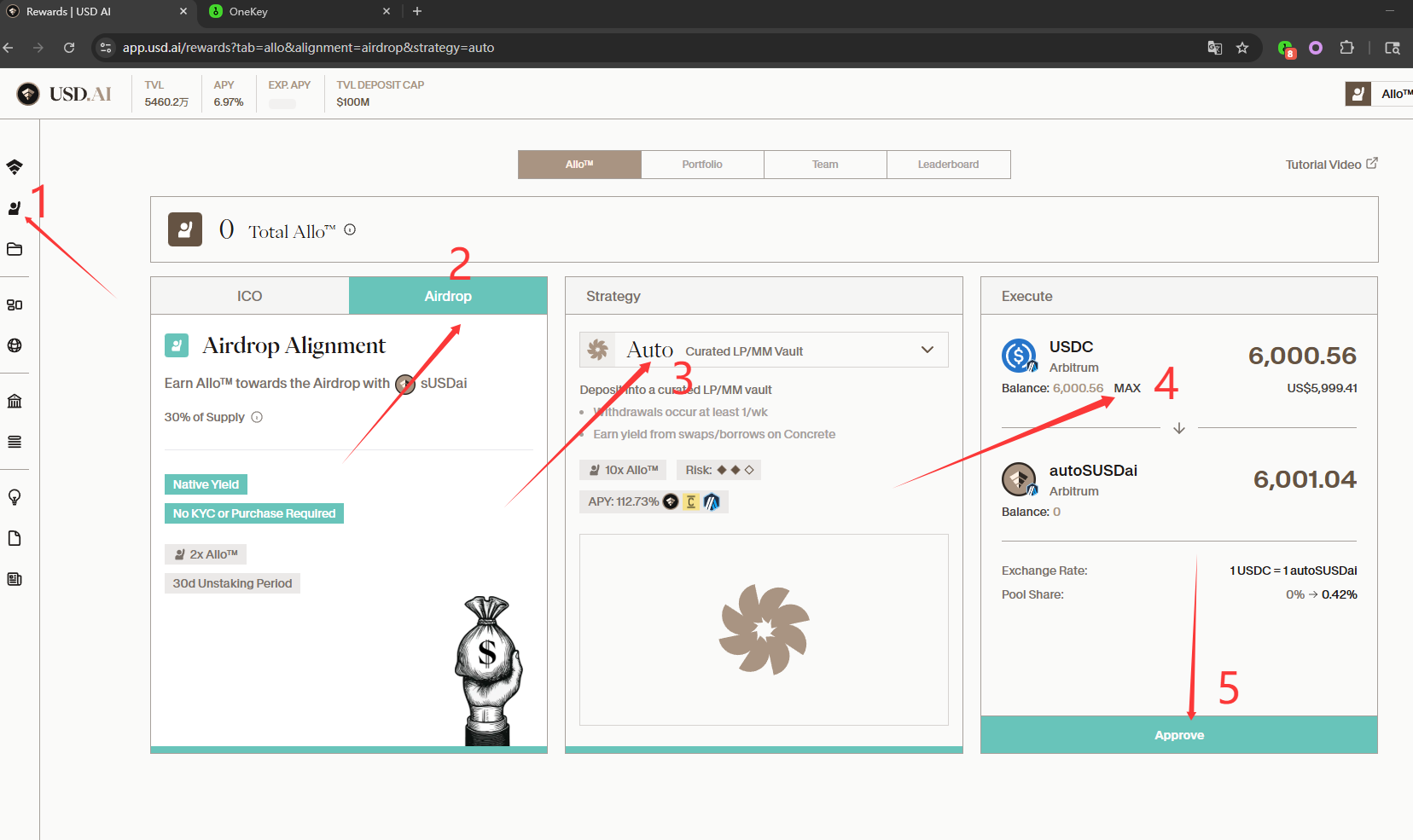Click the US$5,999.41 value
The width and height of the screenshot is (1413, 840).
1322,388
